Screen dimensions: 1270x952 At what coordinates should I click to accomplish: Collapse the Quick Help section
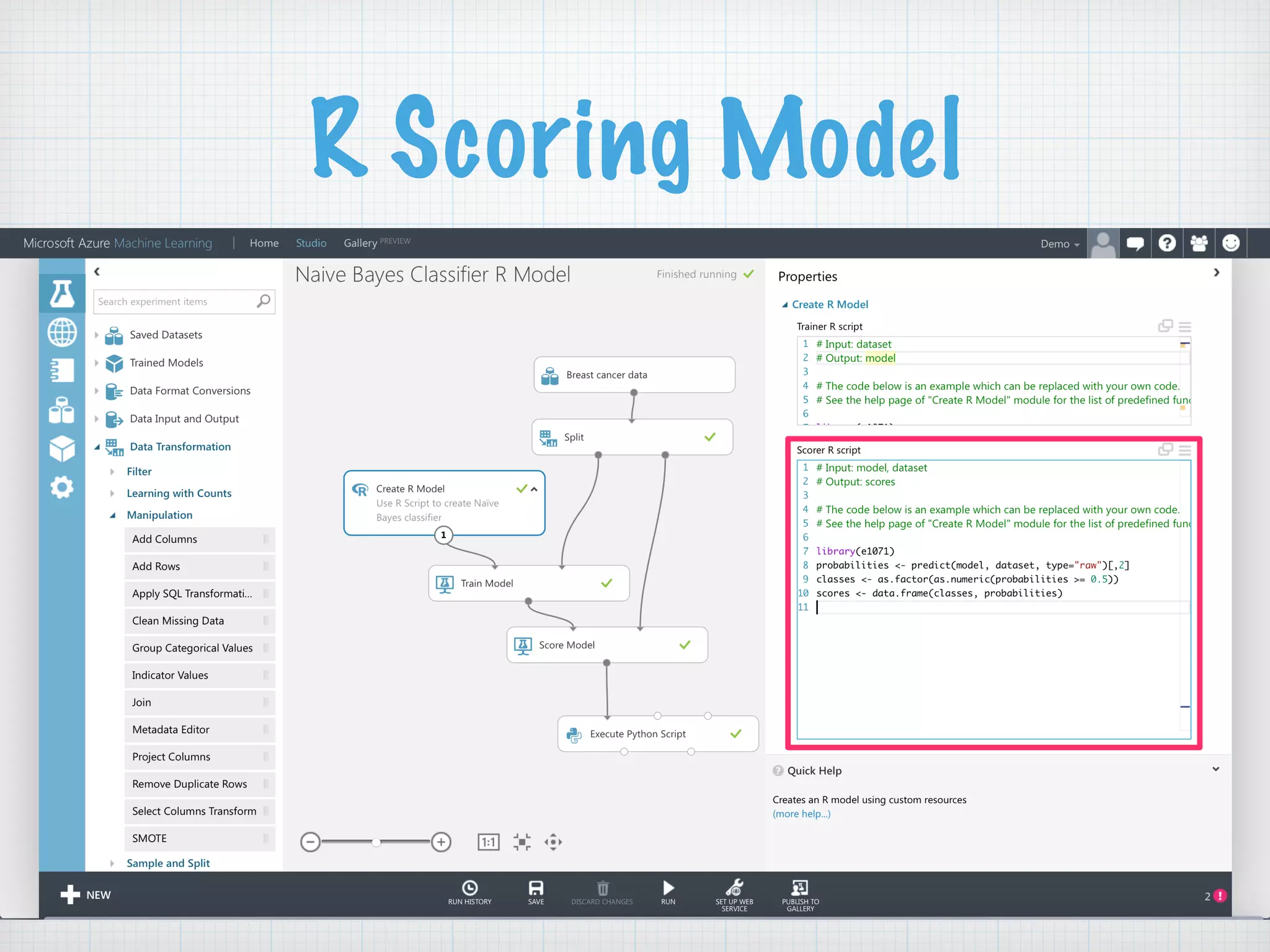click(1215, 769)
